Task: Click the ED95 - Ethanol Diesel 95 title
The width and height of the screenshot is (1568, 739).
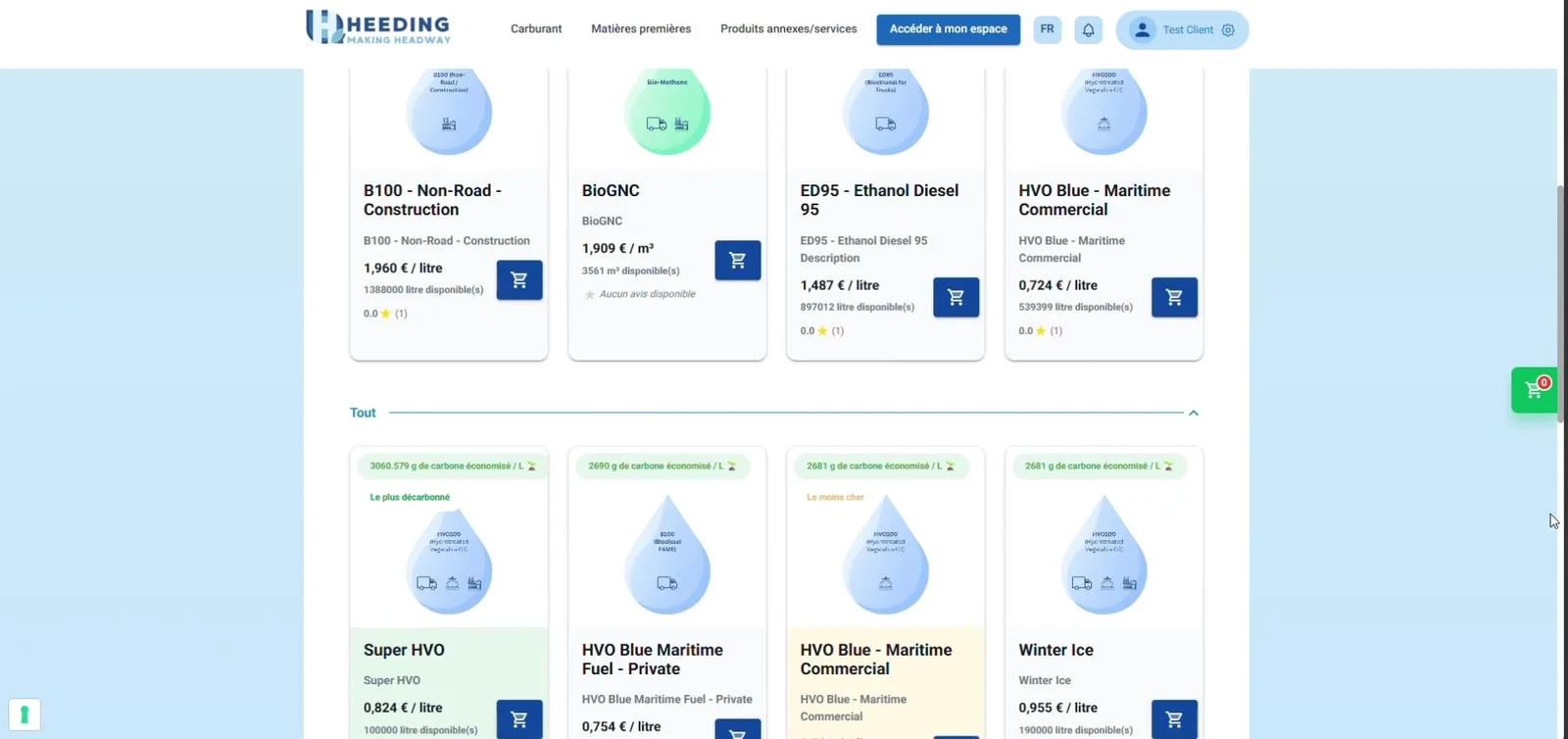Action: point(879,200)
